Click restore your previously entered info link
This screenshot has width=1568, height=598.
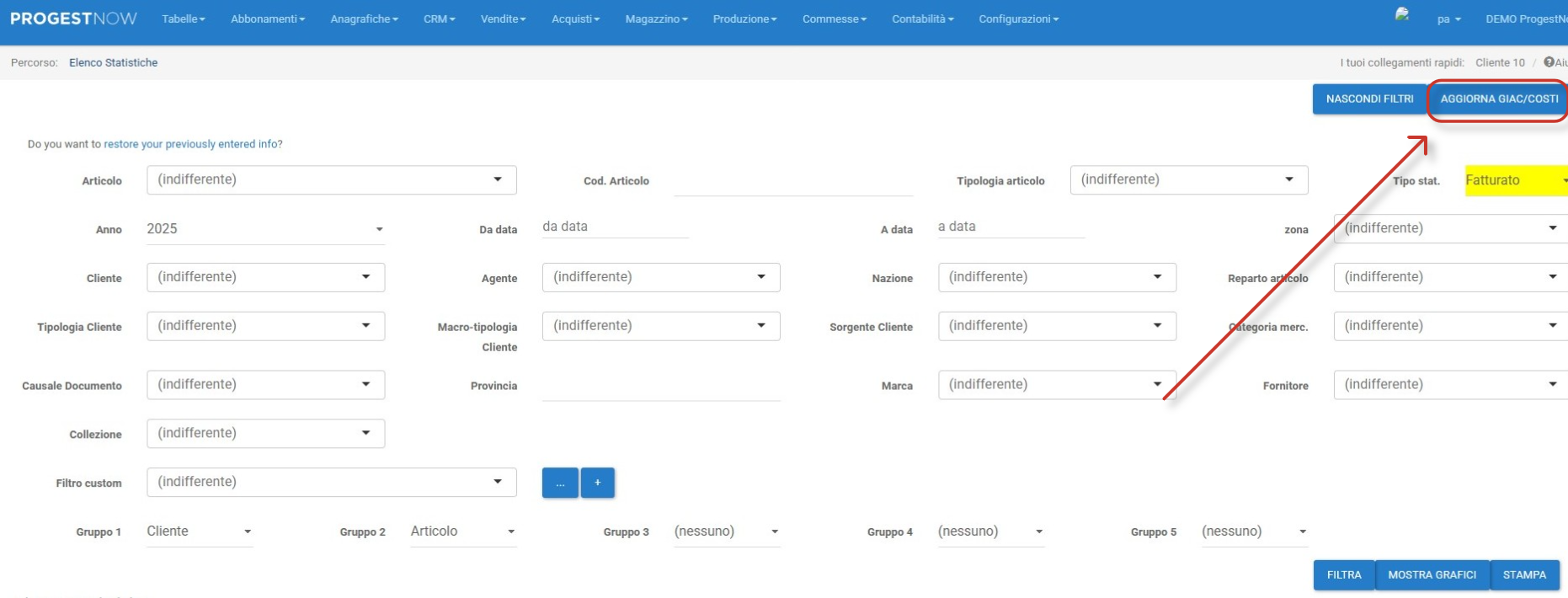[192, 144]
